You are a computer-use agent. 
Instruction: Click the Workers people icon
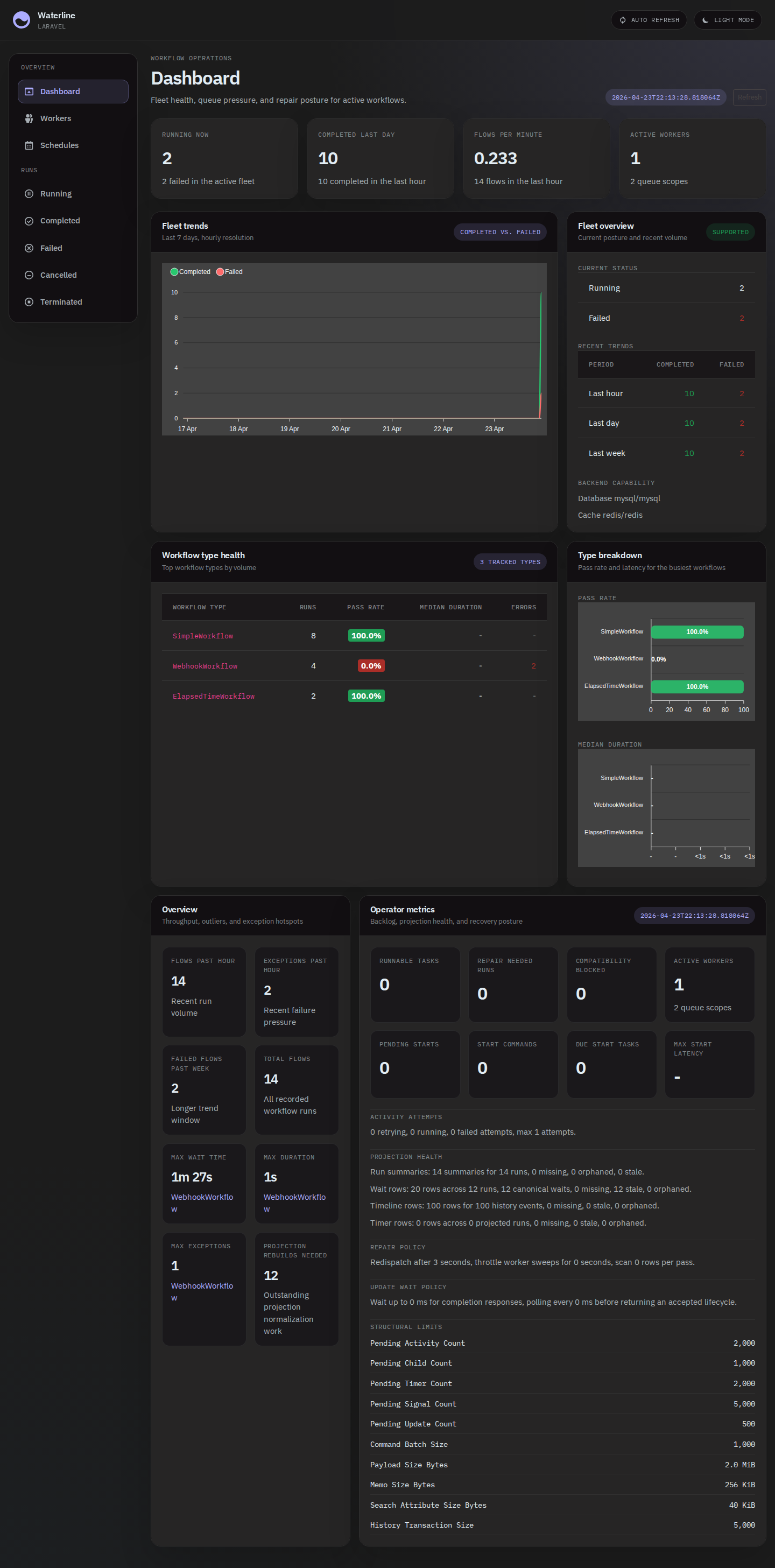[29, 119]
